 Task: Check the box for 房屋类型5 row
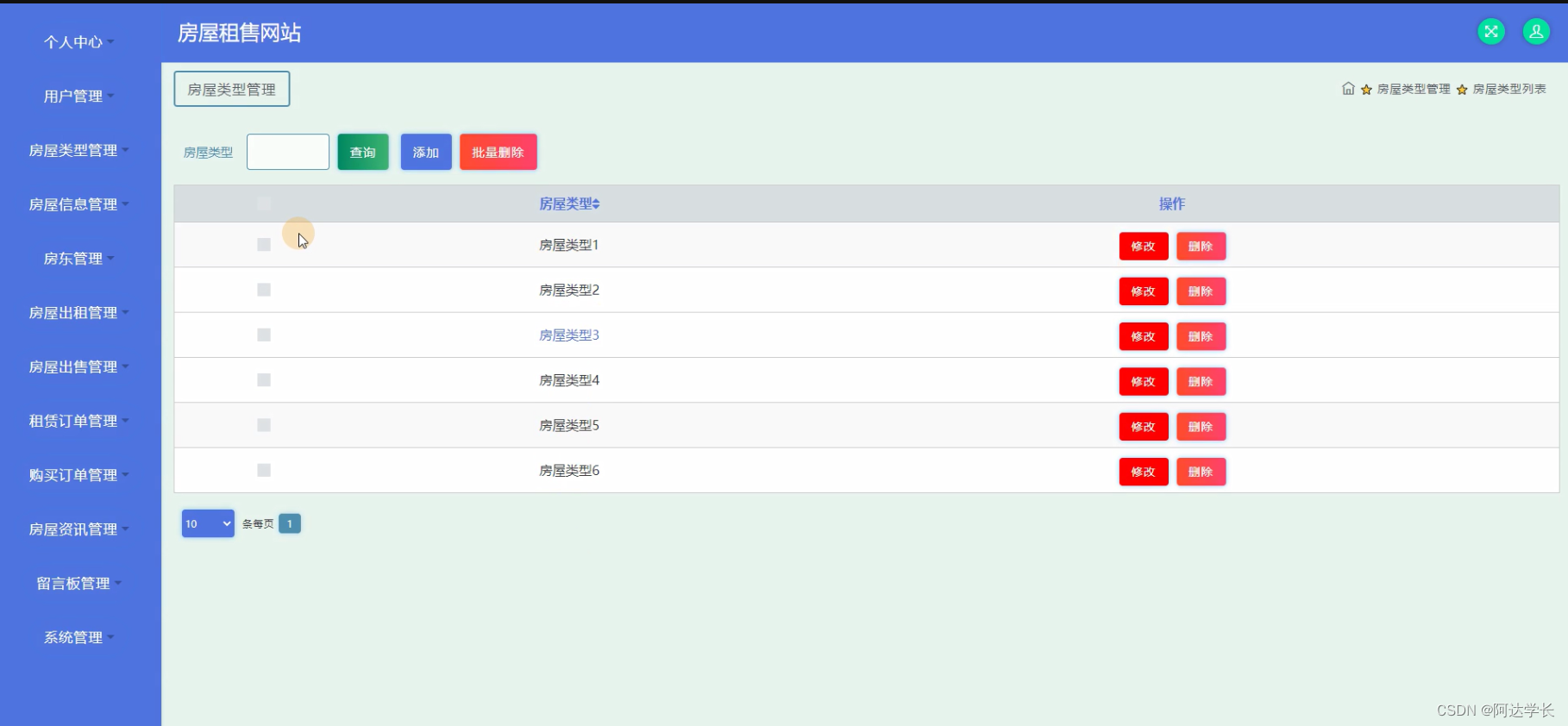pyautogui.click(x=264, y=425)
